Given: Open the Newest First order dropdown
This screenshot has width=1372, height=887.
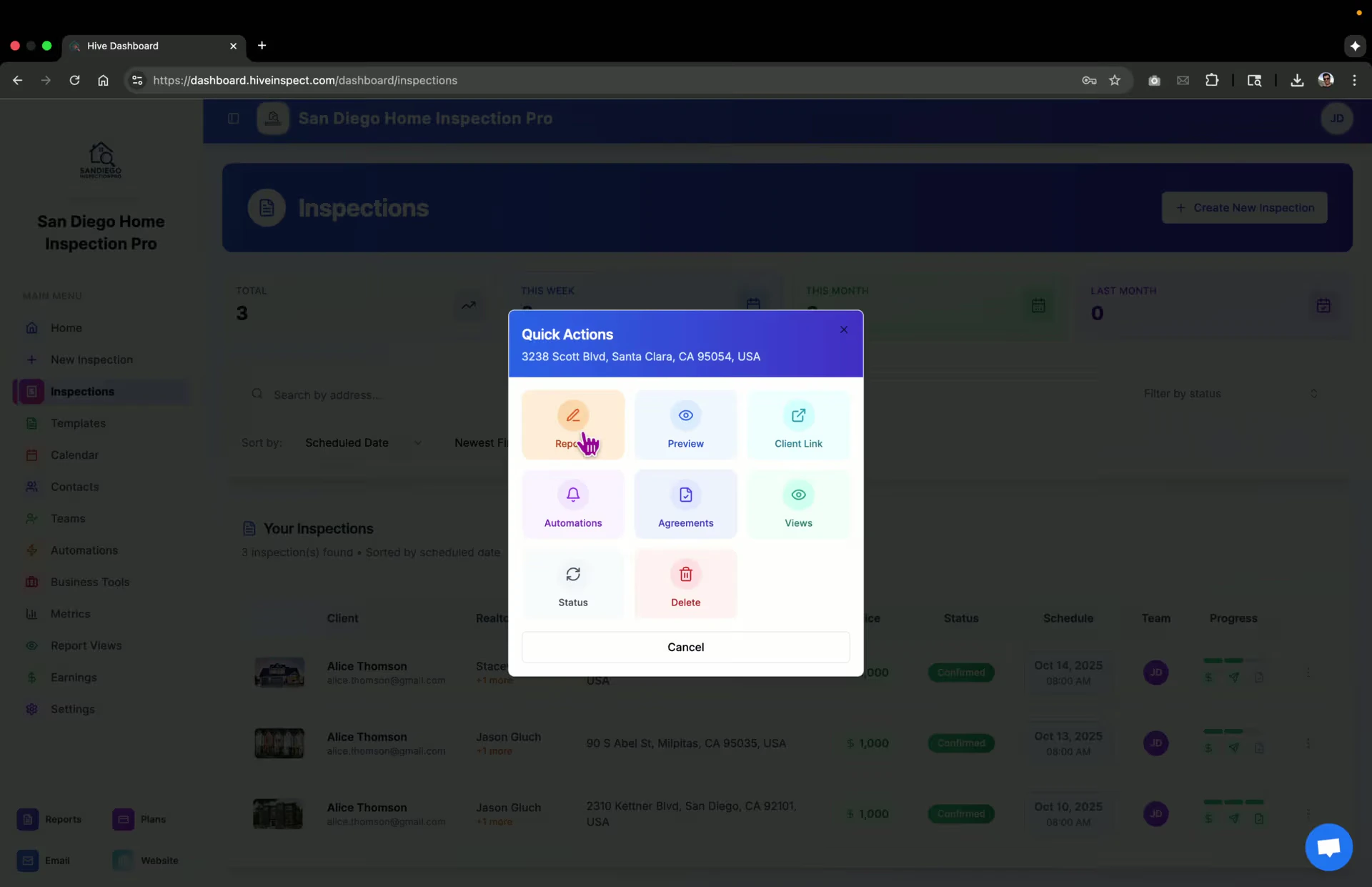Looking at the screenshot, I should [x=480, y=443].
